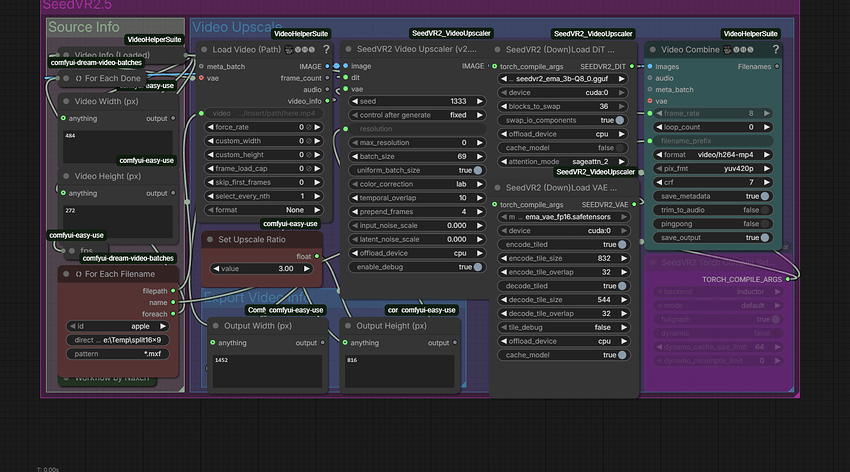The image size is (850, 472).
Task: Decrease the batch_size value with left arrow
Action: pos(351,156)
